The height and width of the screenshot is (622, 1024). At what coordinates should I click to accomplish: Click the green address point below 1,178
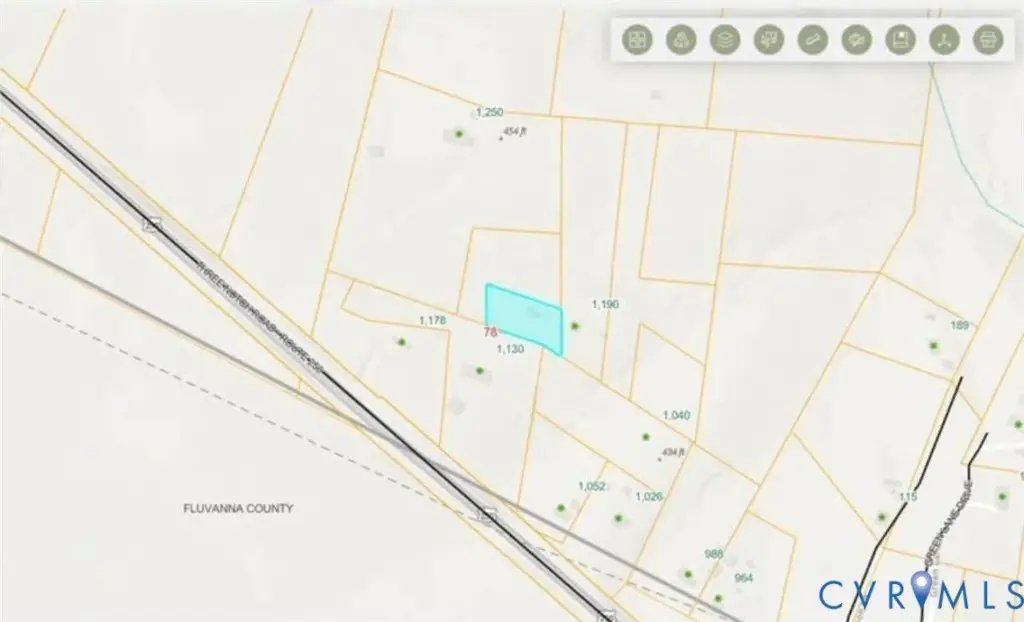coord(402,342)
